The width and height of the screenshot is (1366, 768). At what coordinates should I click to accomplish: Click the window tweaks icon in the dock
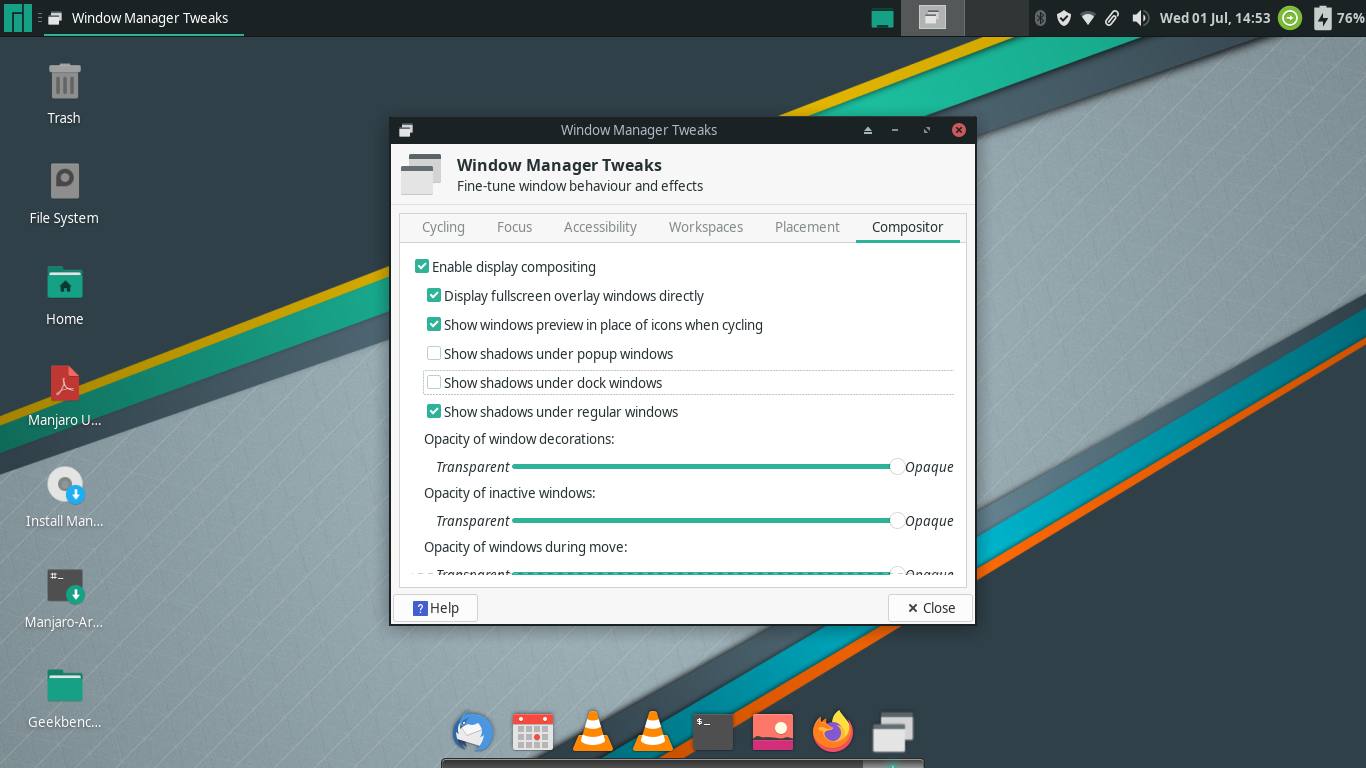pyautogui.click(x=893, y=732)
